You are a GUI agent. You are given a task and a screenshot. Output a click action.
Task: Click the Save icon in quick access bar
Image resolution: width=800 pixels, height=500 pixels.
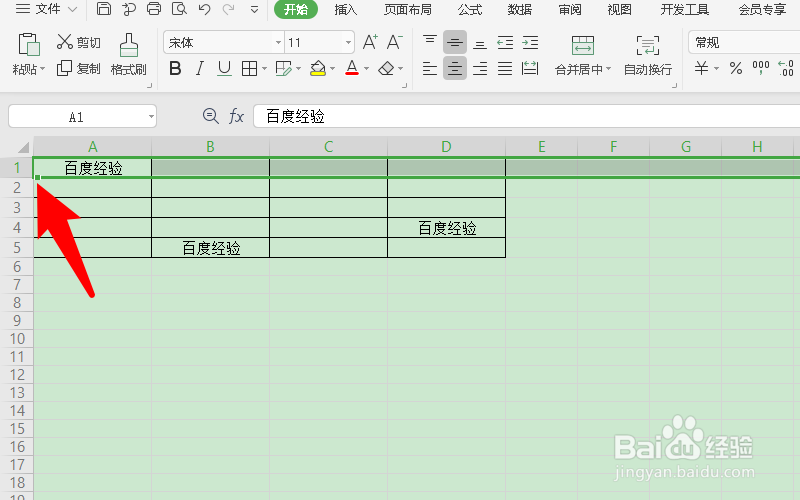click(104, 9)
